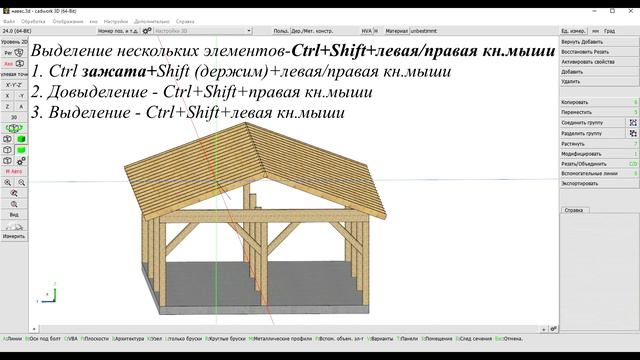Toggle the -Y axis button
640x360 pixels.
[21, 96]
